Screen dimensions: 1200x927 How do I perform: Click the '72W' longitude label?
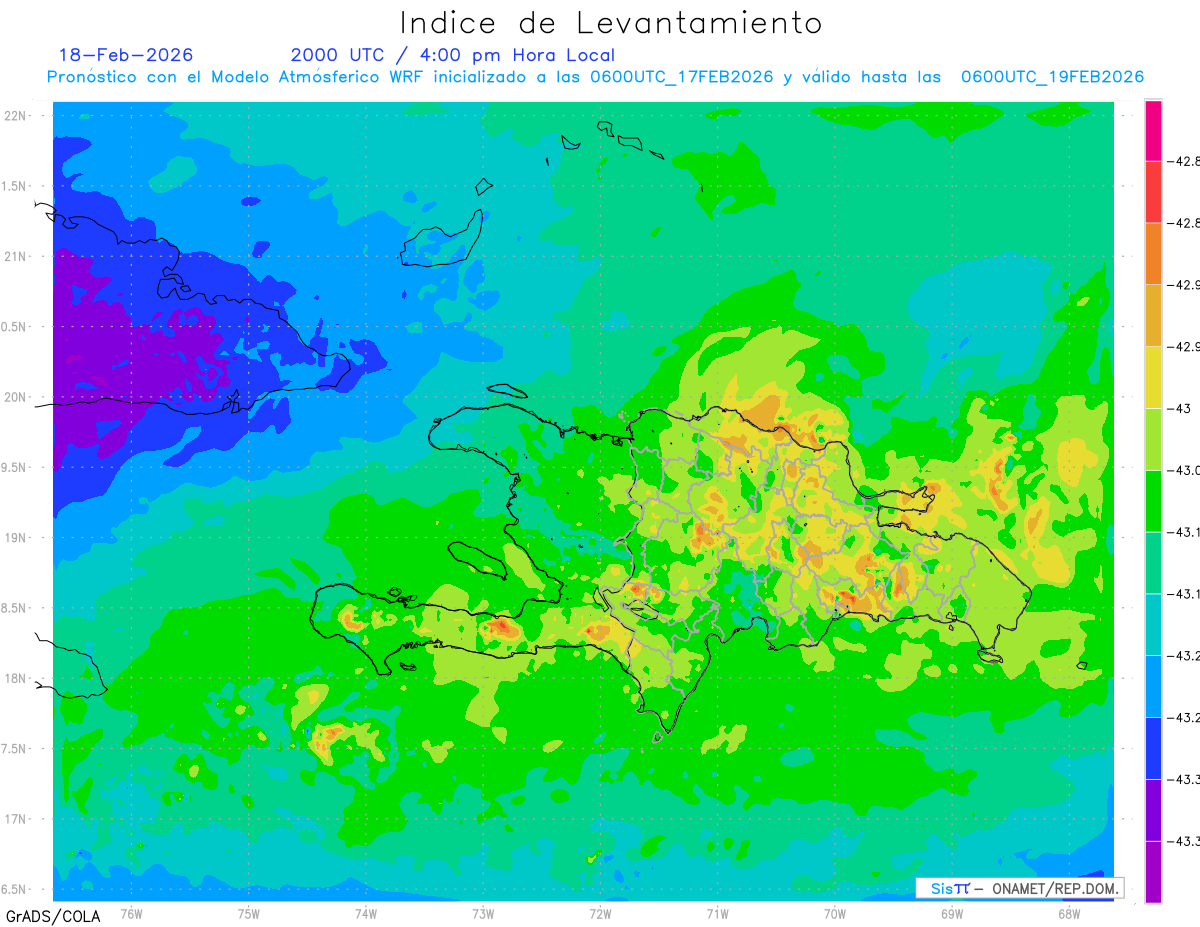600,913
